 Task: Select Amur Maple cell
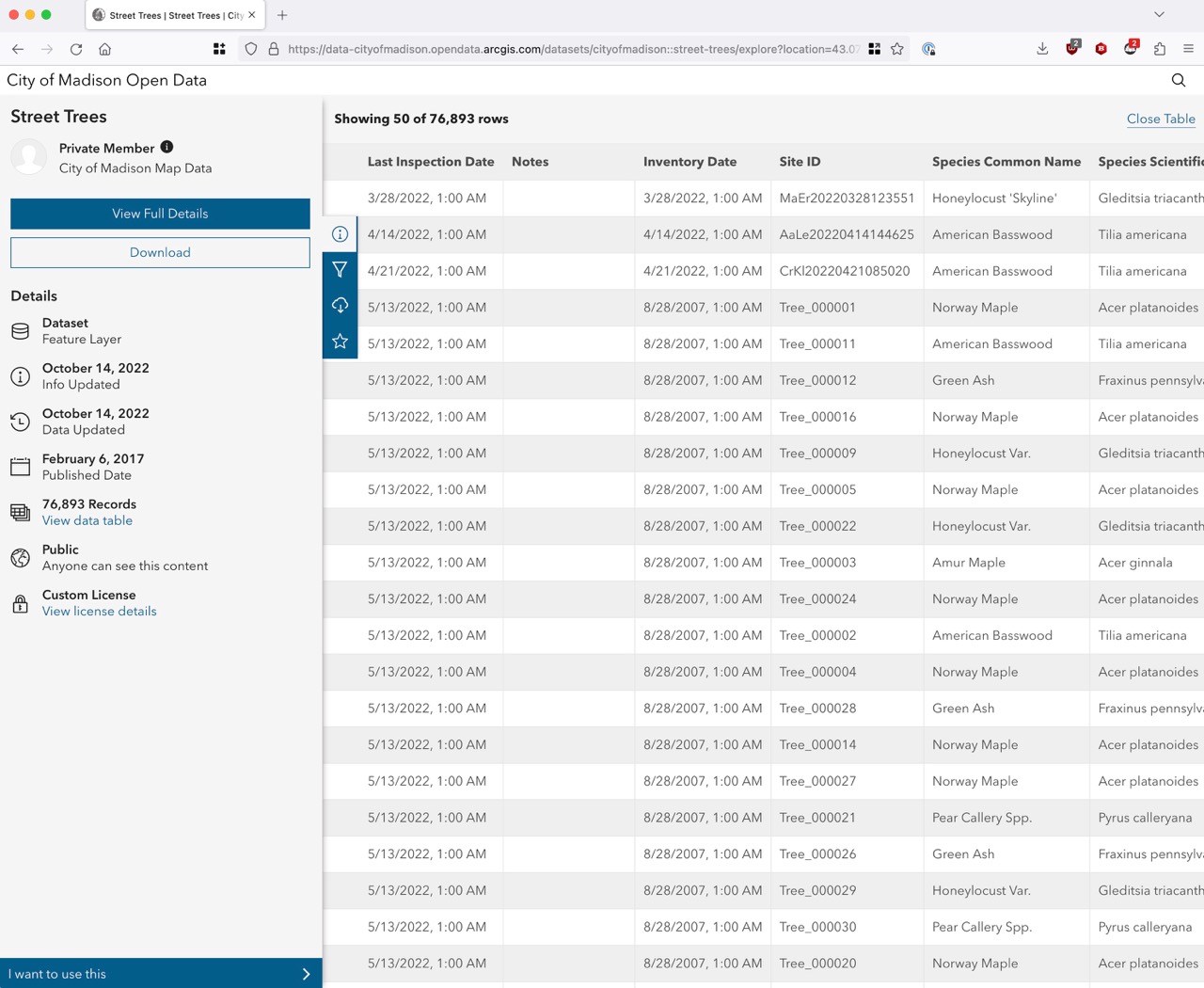point(1006,563)
